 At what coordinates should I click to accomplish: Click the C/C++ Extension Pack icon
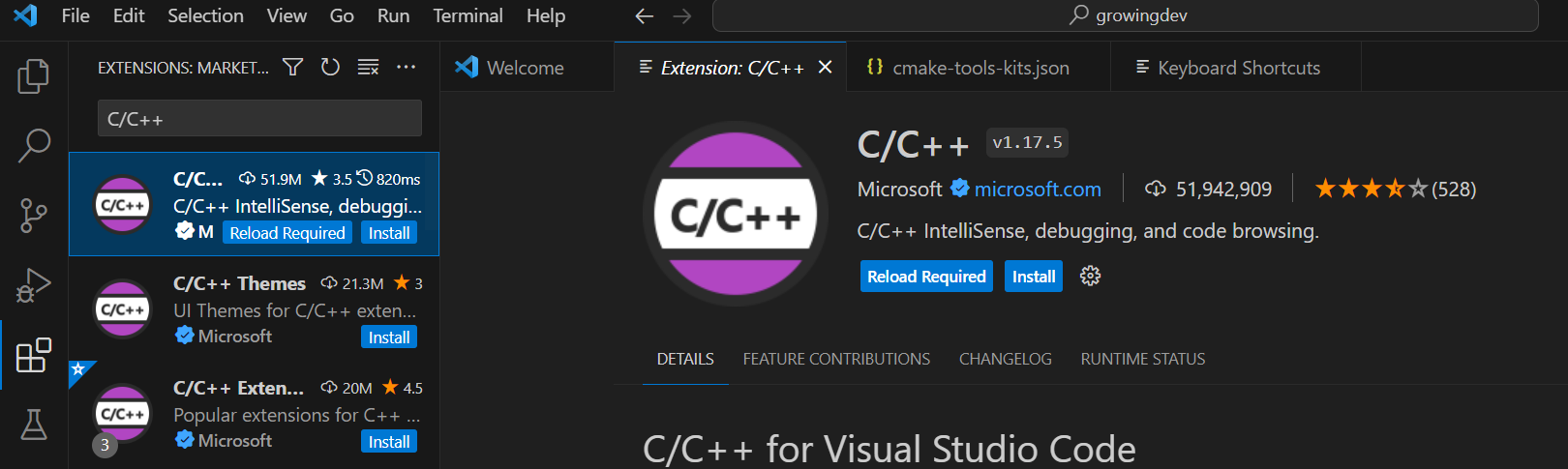coord(123,413)
